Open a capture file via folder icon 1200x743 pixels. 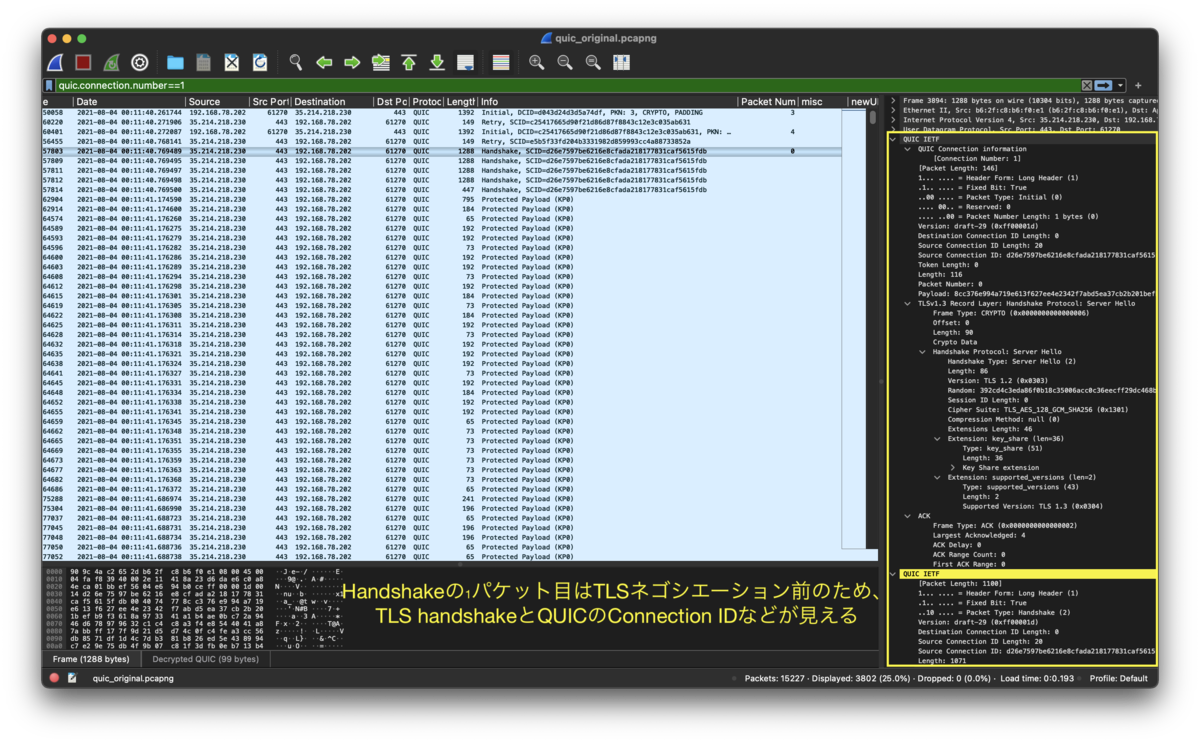tap(175, 62)
